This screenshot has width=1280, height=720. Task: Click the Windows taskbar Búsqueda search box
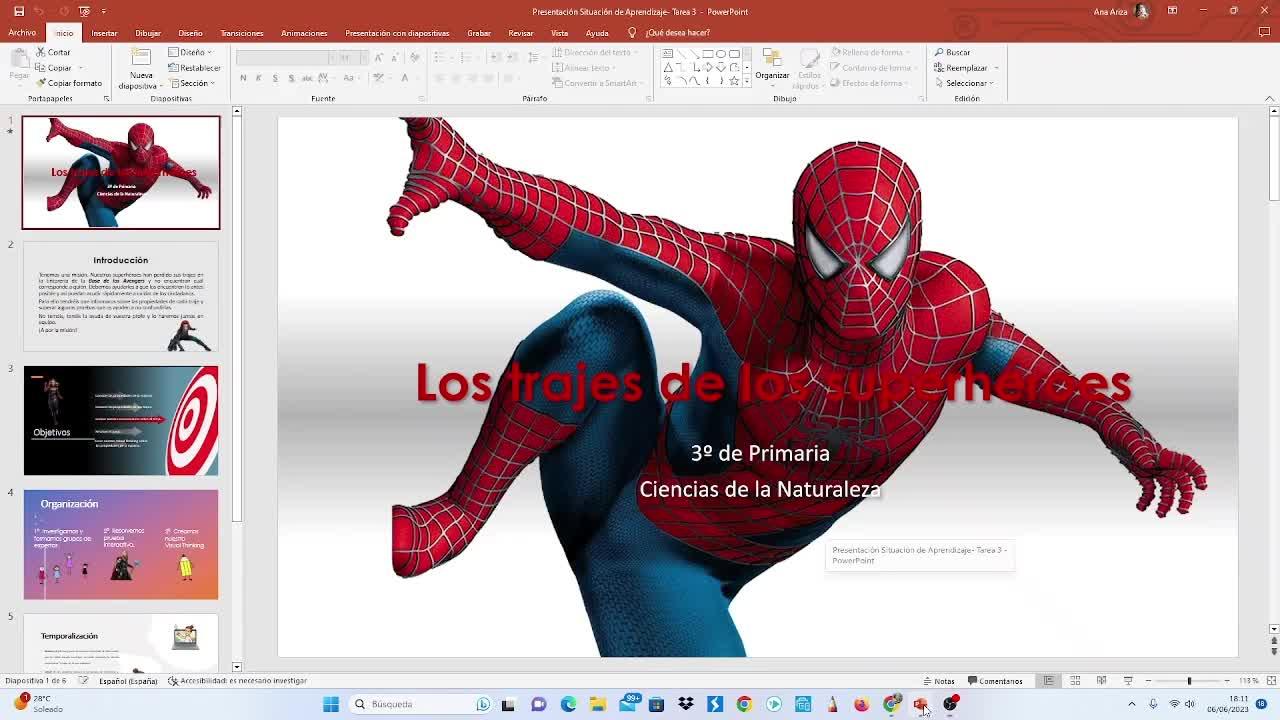pos(420,704)
